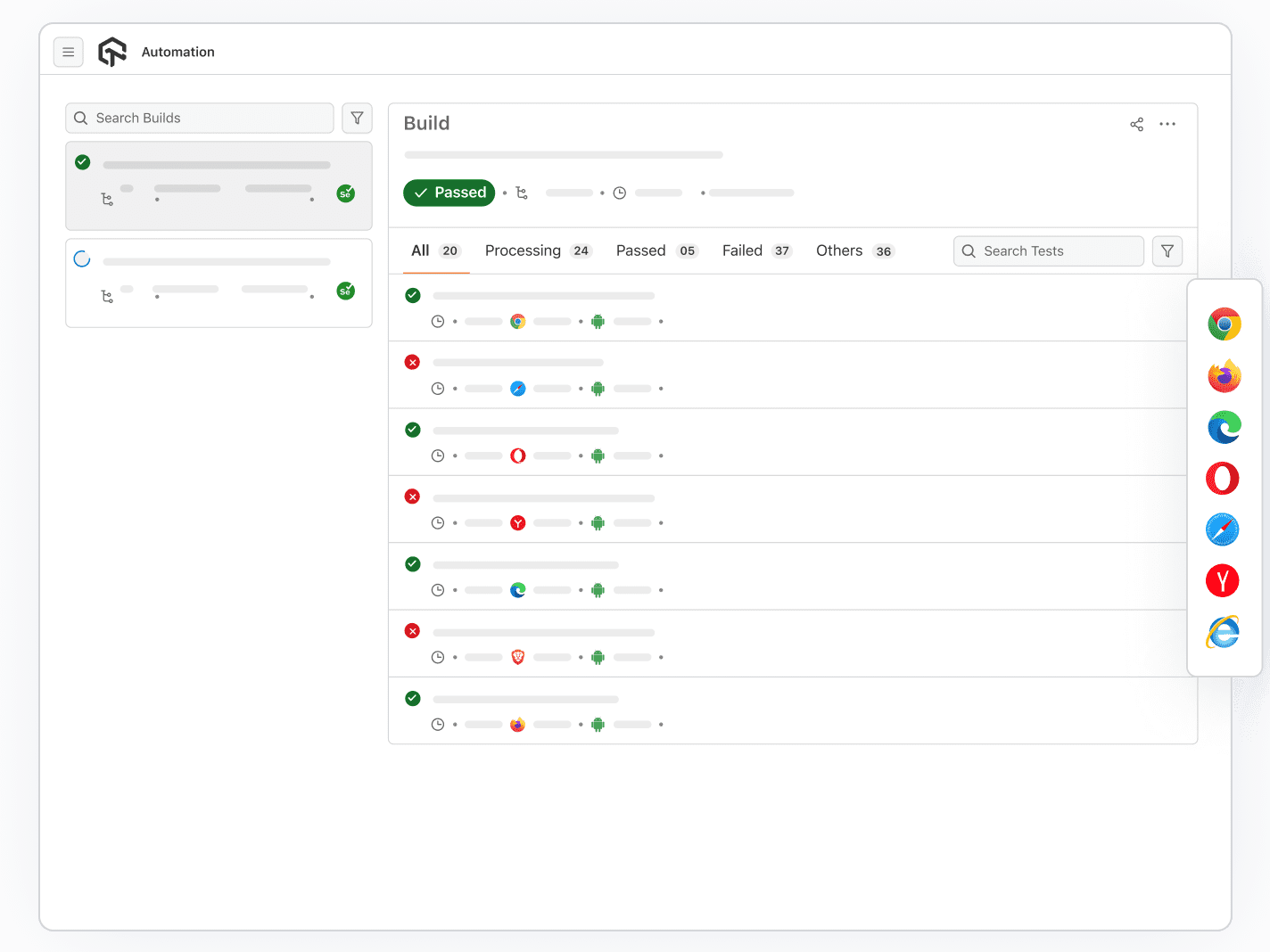The width and height of the screenshot is (1270, 952).
Task: Click the green passed status icon on the first test
Action: point(412,294)
